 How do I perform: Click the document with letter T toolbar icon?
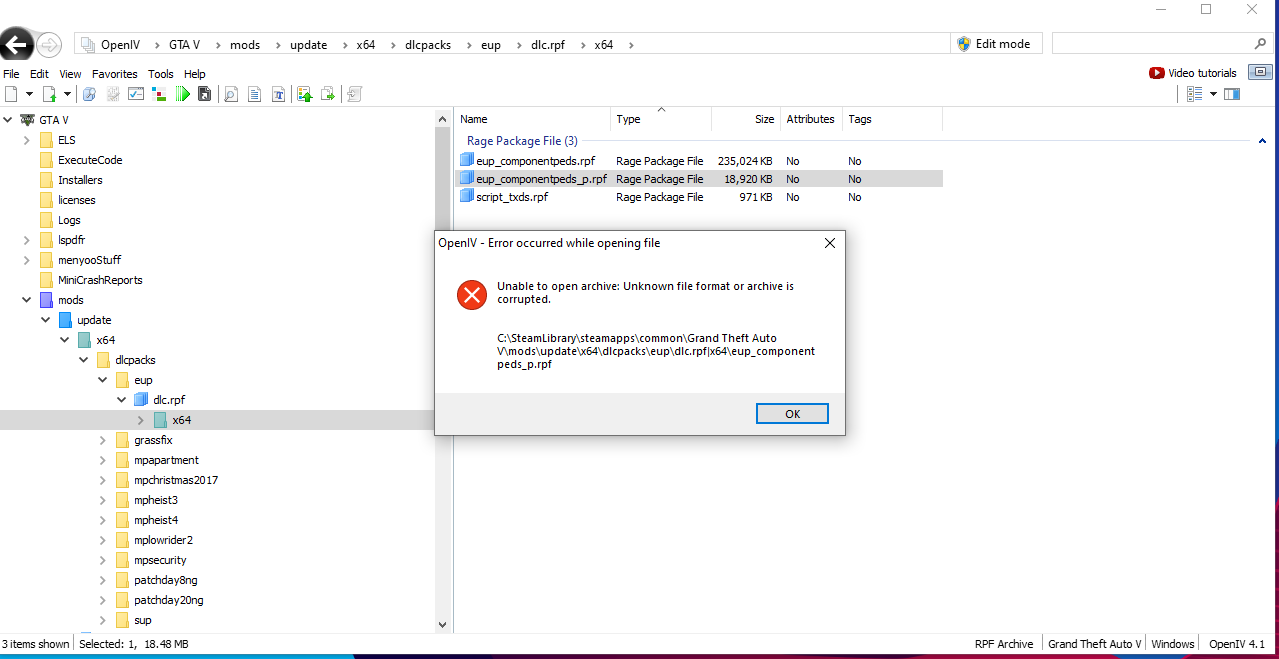(x=278, y=94)
